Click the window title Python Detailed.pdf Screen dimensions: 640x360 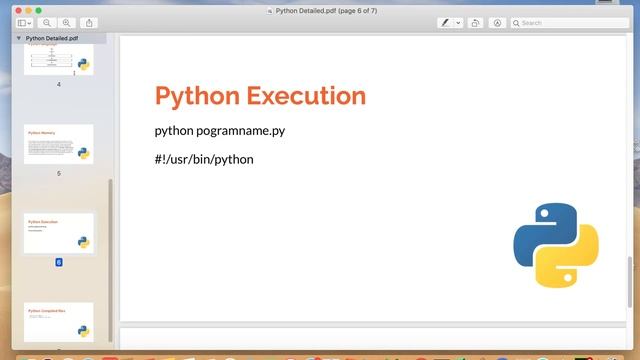(326, 11)
